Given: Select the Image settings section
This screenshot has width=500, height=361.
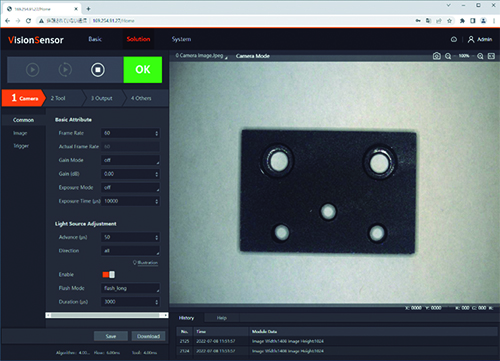Looking at the screenshot, I should [x=20, y=133].
